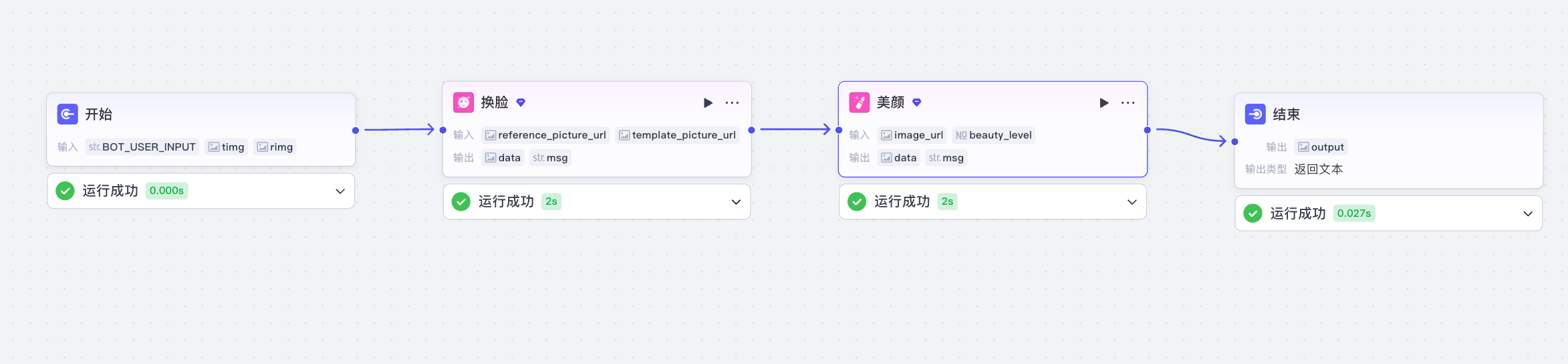
Task: Click the output variable on 结束 node
Action: 1321,147
